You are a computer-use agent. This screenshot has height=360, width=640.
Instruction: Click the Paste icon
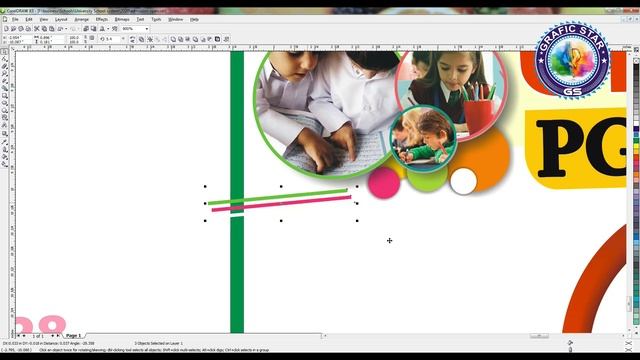(51, 29)
